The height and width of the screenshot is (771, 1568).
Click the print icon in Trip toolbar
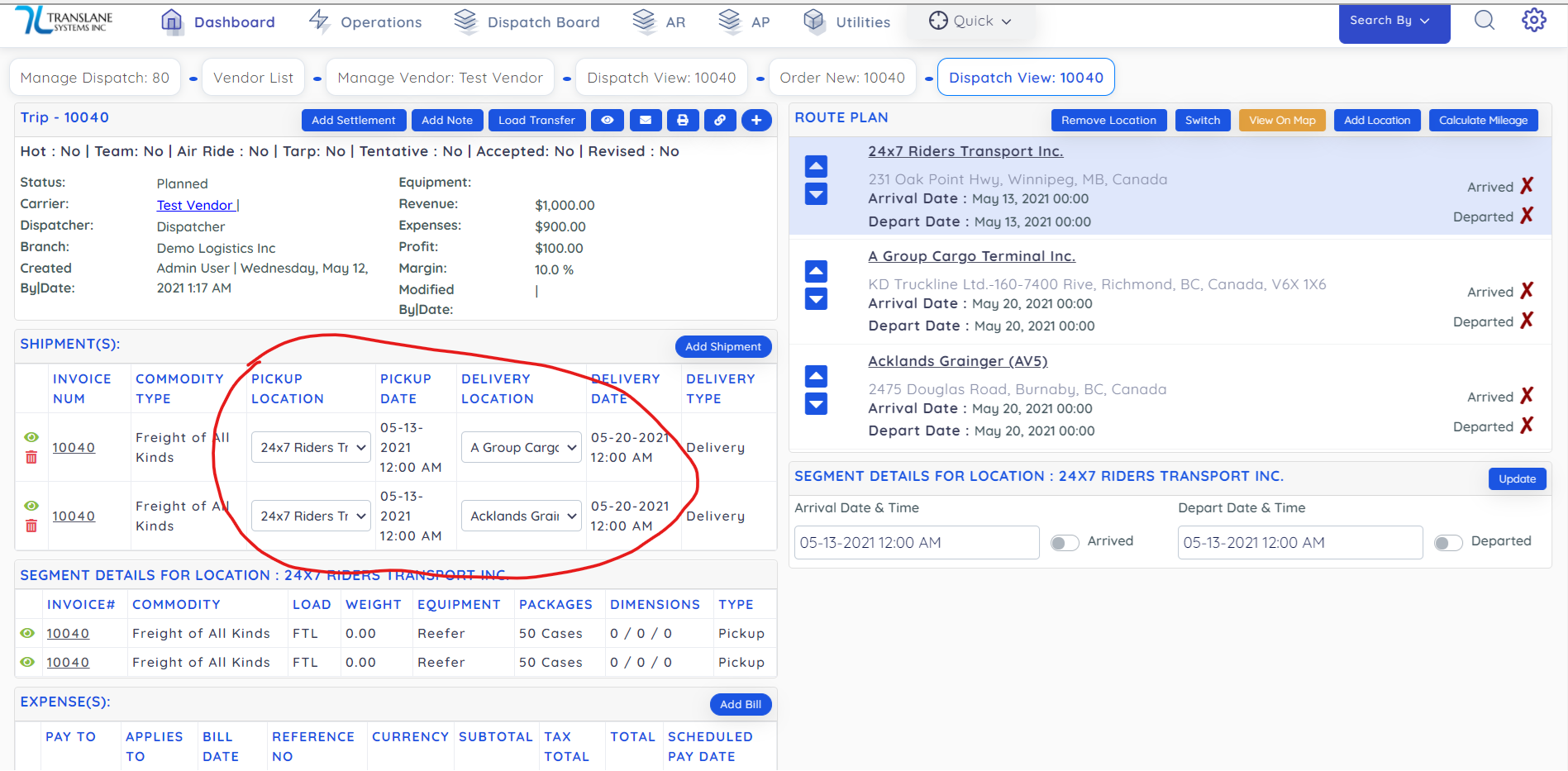[683, 121]
